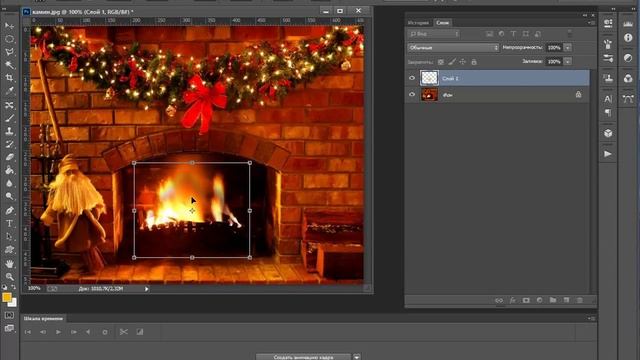Toggle lock image pixels
The height and width of the screenshot is (360, 640).
452,62
